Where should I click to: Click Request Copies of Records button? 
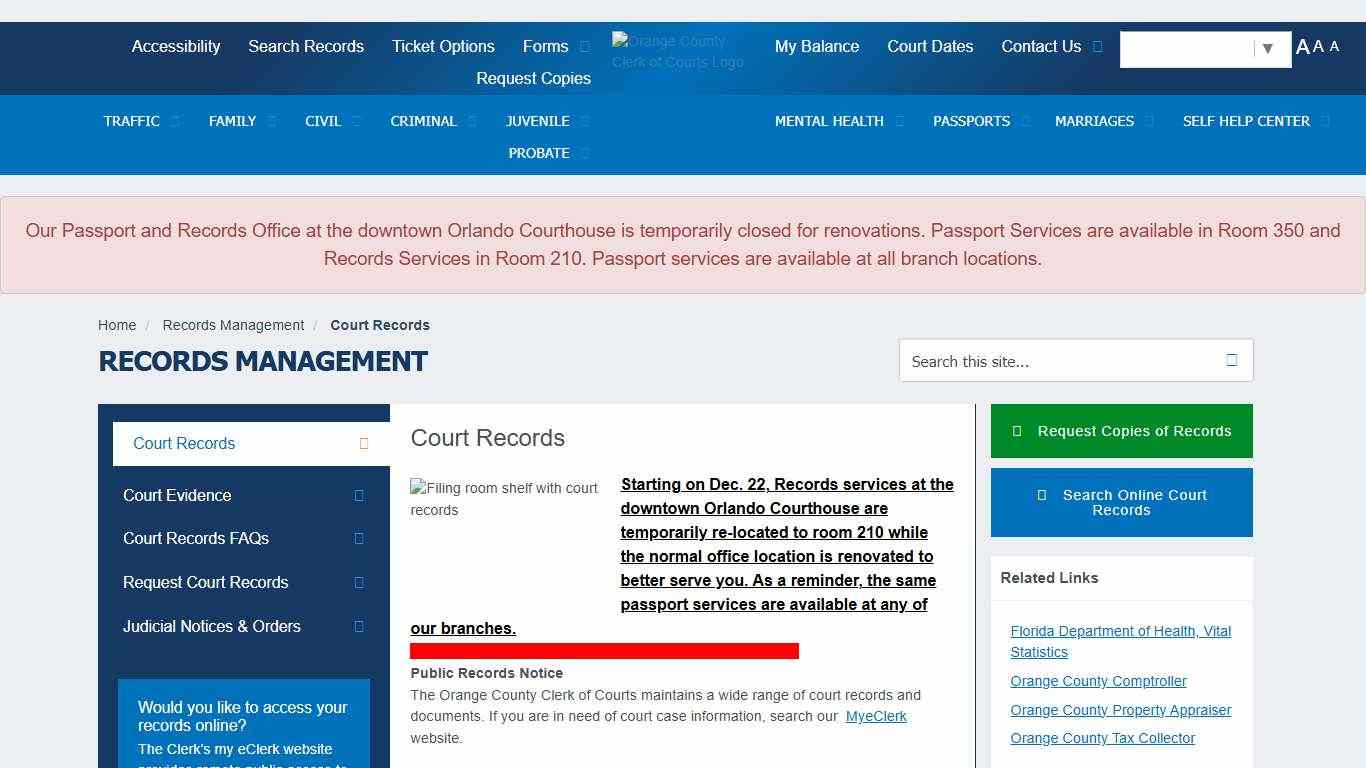click(1121, 431)
